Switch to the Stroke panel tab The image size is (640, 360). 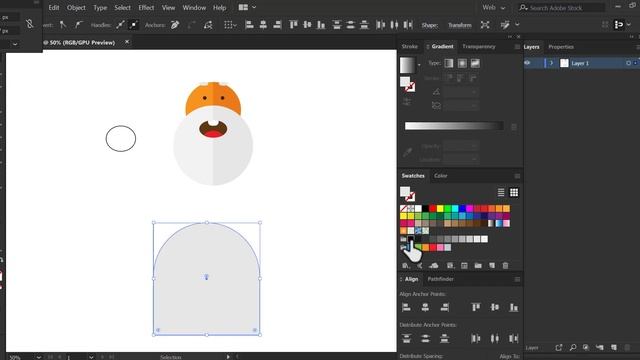click(x=409, y=47)
